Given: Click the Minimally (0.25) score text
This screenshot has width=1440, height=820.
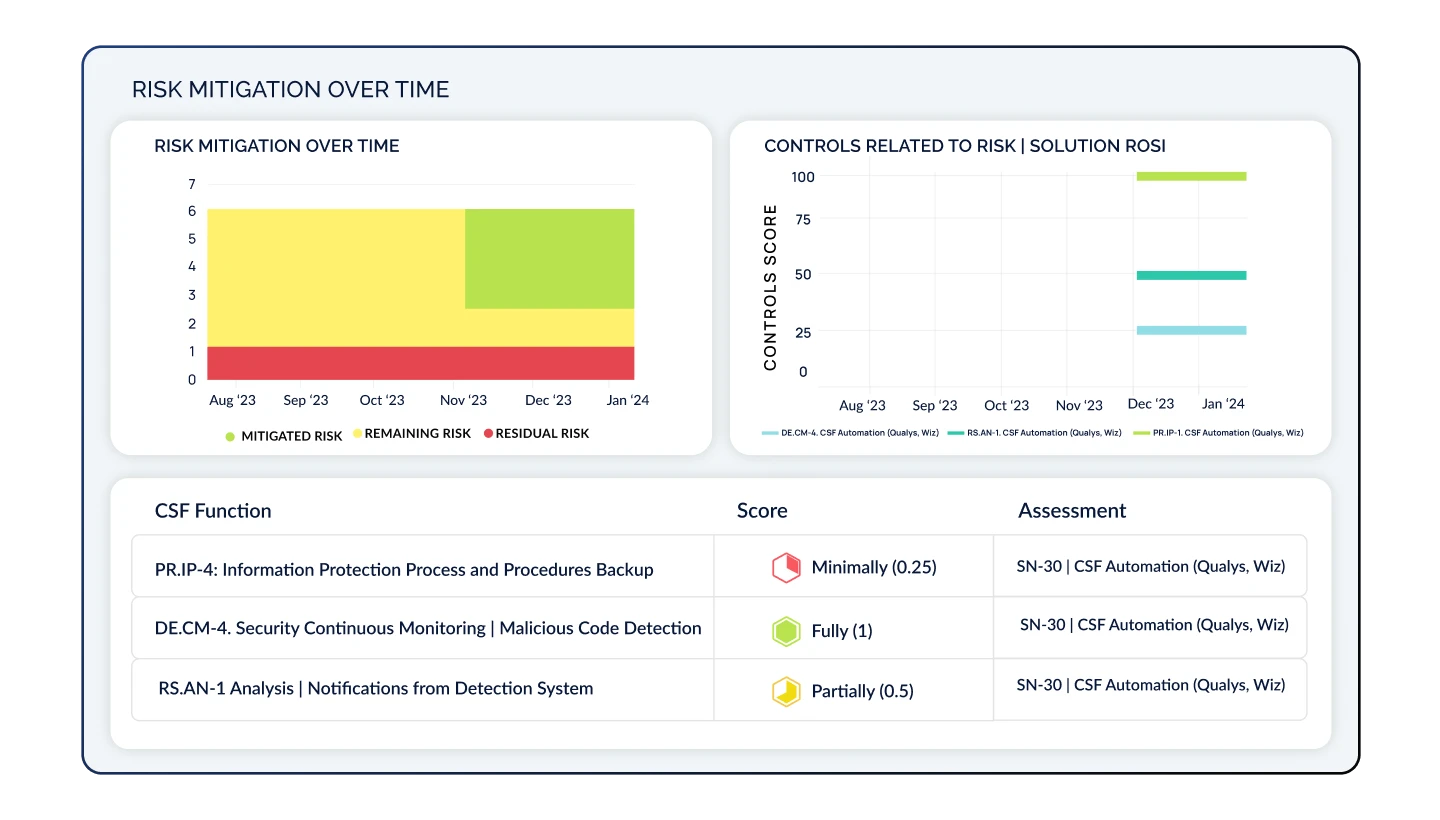Looking at the screenshot, I should coord(874,567).
